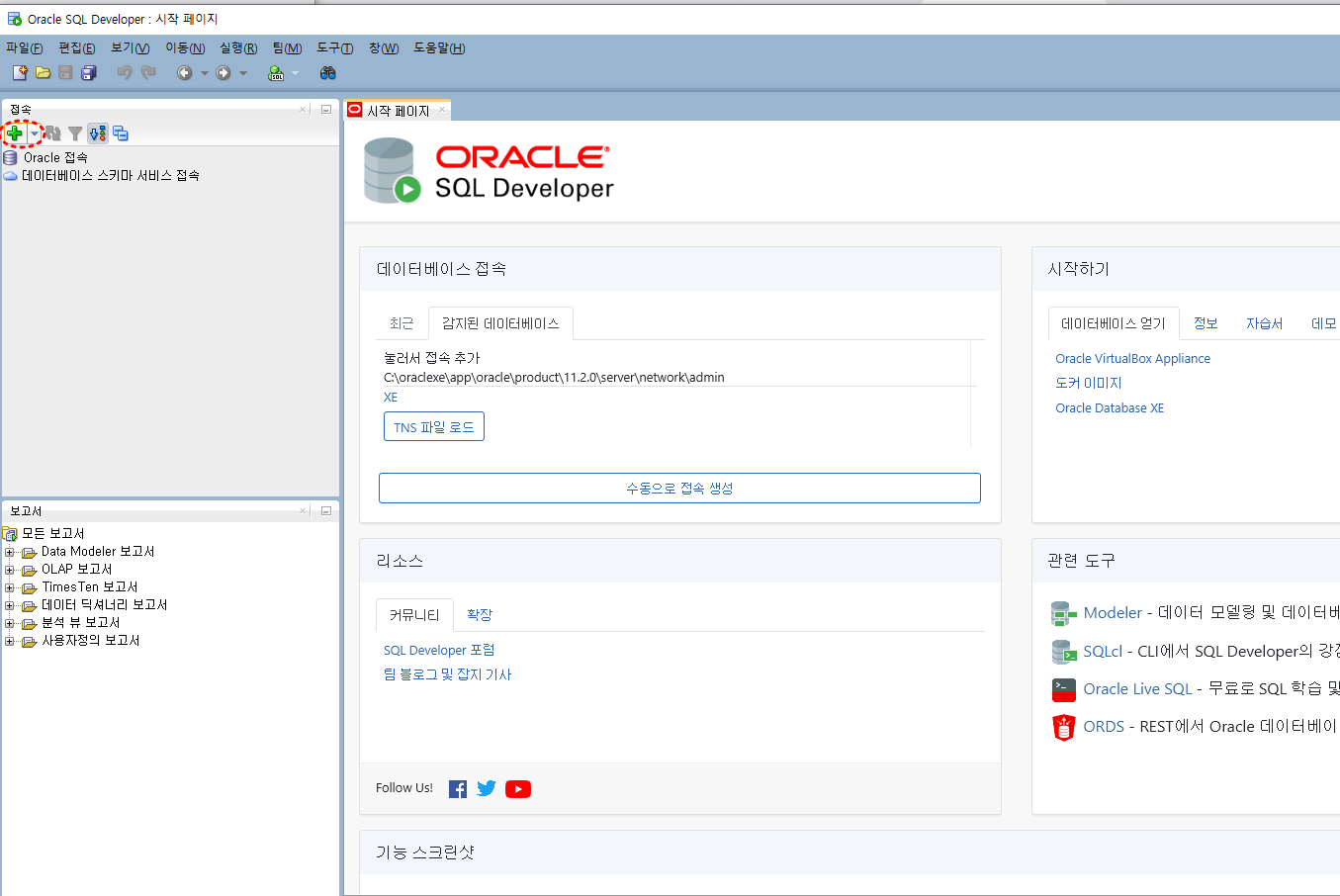Screen dimensions: 1340x896
Task: Click the Redo arrow icon
Action: tap(148, 72)
